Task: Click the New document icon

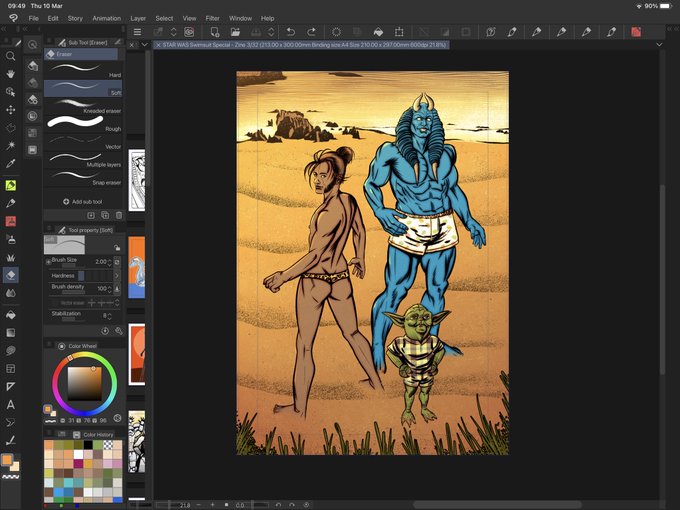Action: [x=215, y=32]
